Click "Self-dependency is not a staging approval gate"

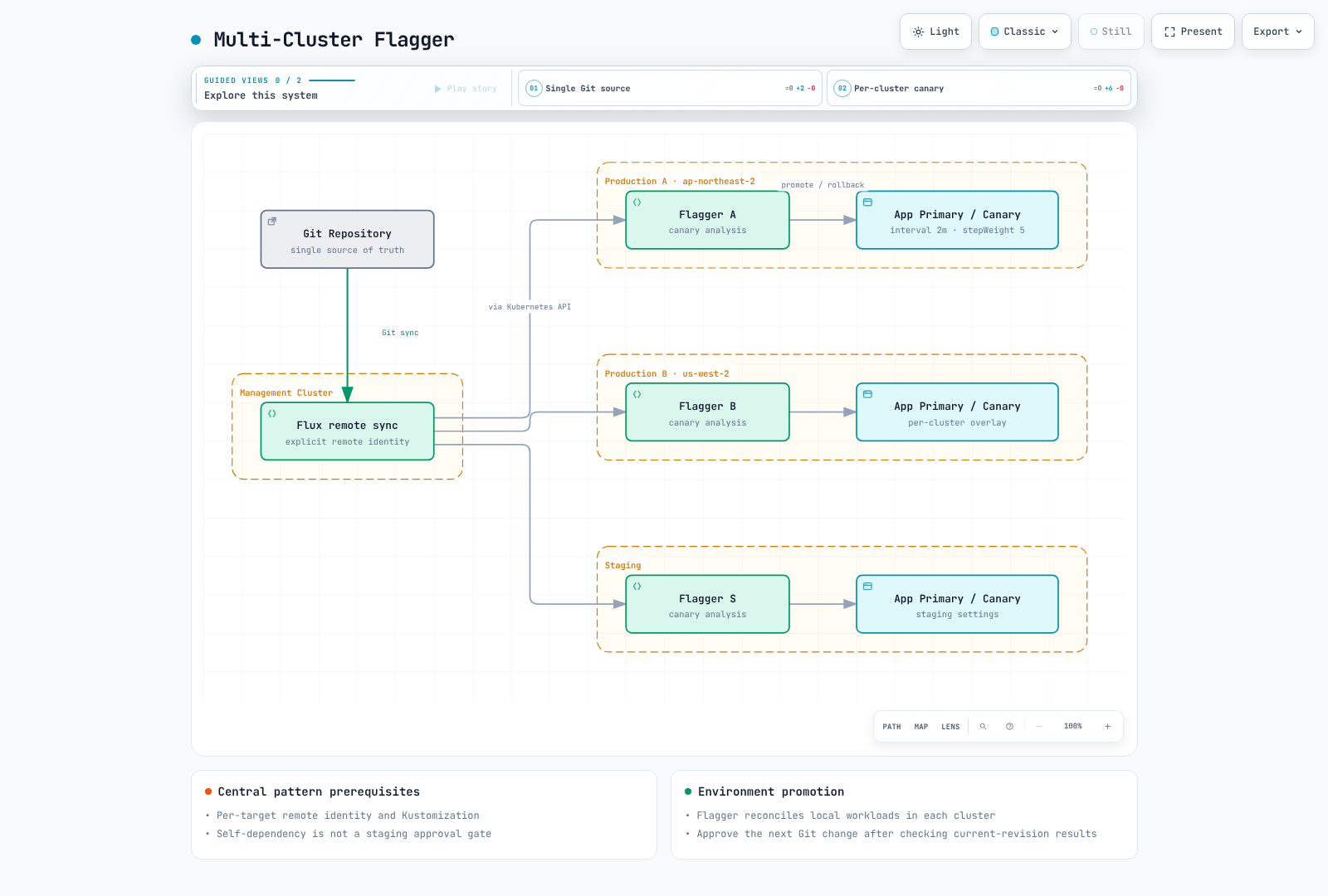click(x=354, y=834)
